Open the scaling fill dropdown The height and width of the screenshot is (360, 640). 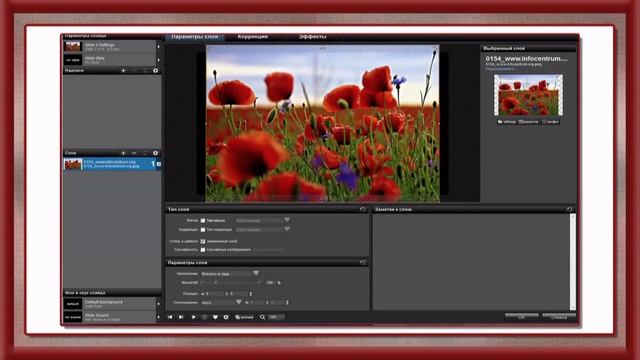[230, 273]
